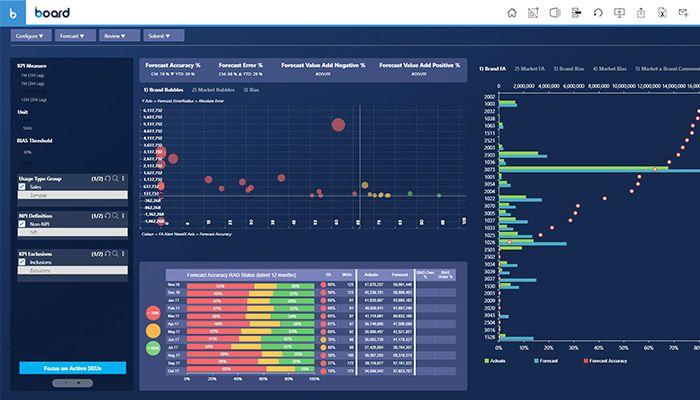Click the Jun 17 row label in RAG table
The image size is (700, 400).
(174, 339)
